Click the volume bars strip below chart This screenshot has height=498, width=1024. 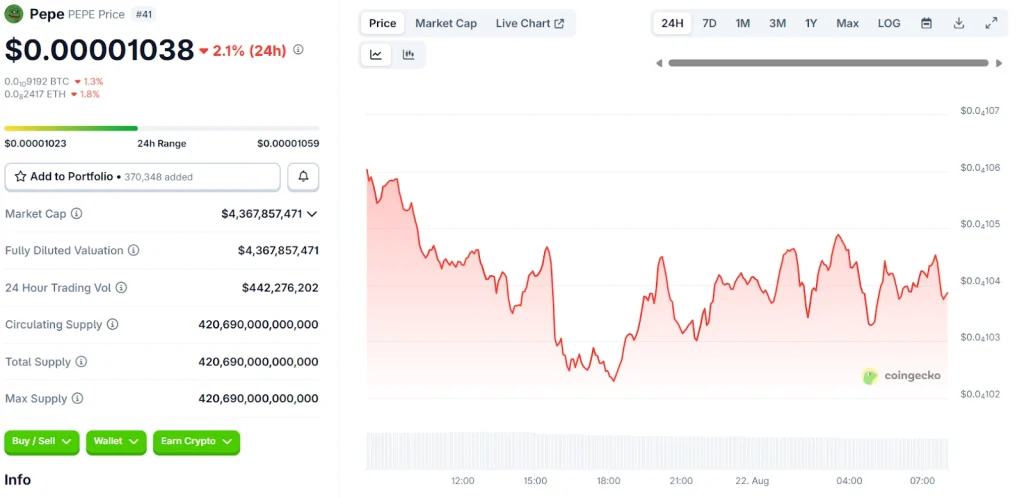(657, 451)
